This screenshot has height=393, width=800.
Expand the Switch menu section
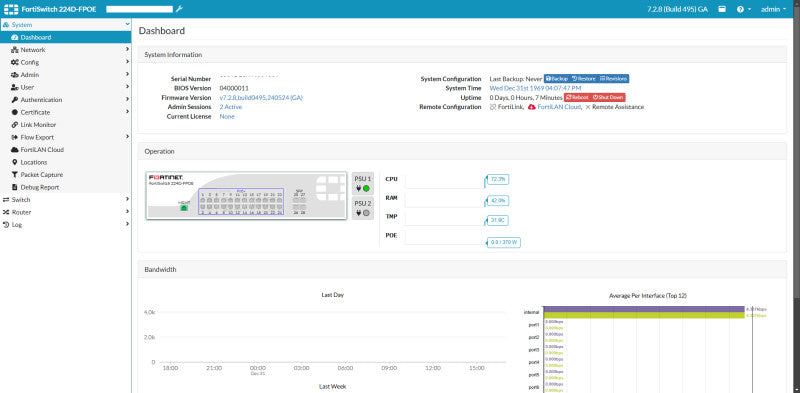tap(65, 200)
